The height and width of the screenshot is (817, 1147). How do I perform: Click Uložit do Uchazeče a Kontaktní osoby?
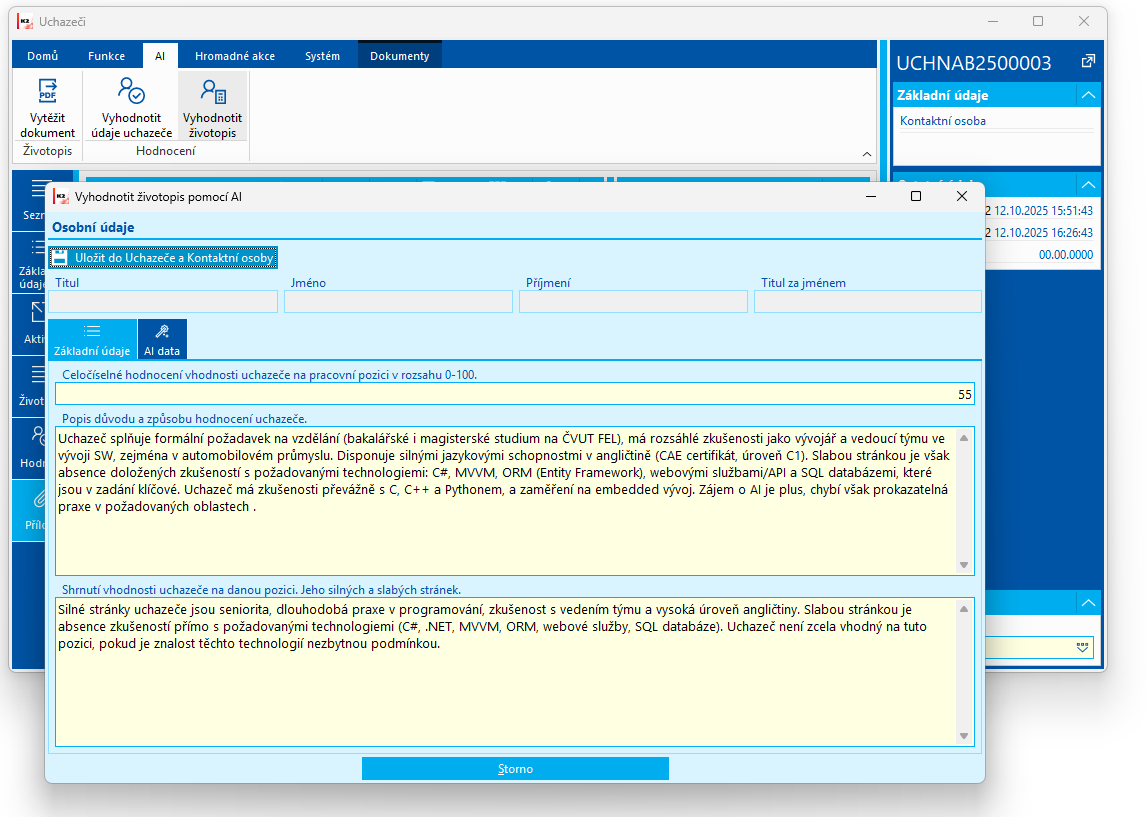pos(164,257)
